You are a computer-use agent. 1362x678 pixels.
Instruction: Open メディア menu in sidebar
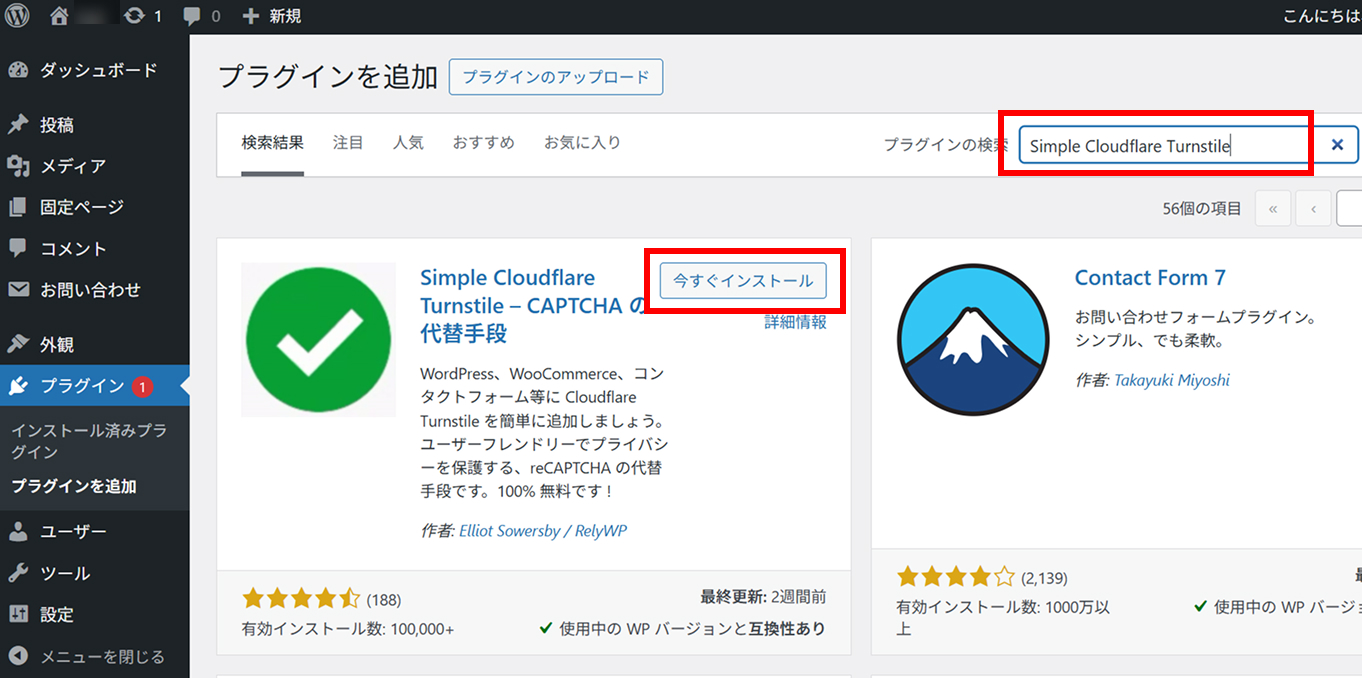(x=95, y=166)
